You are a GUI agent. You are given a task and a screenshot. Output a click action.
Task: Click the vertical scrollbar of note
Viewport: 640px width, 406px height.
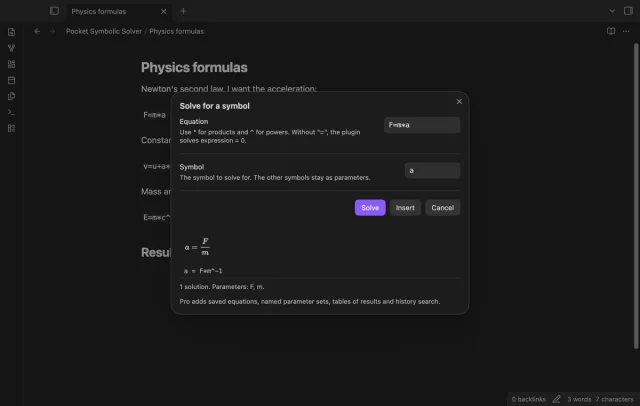(636, 196)
